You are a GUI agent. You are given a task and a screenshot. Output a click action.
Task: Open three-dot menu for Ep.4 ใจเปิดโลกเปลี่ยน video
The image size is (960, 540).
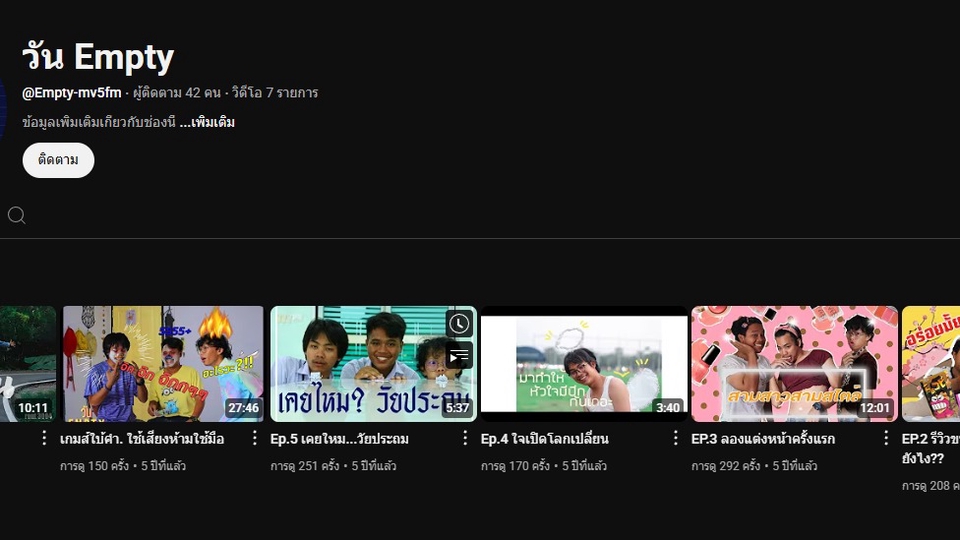click(x=675, y=438)
